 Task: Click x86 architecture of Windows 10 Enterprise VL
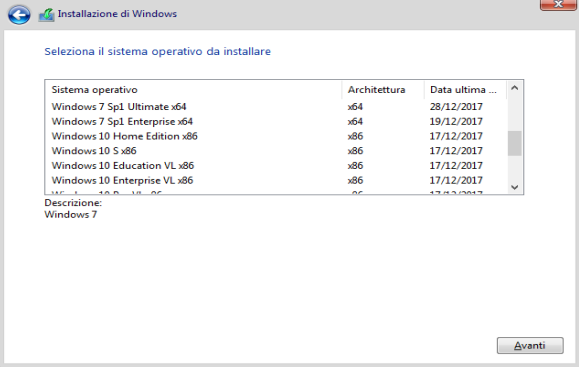(355, 181)
